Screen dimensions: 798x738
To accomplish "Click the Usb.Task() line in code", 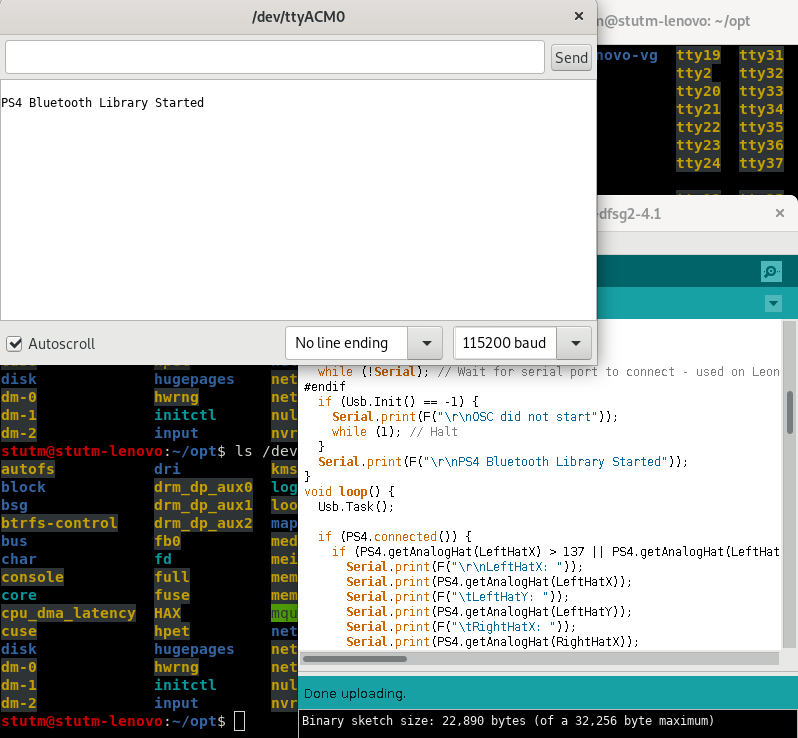I will [x=356, y=507].
